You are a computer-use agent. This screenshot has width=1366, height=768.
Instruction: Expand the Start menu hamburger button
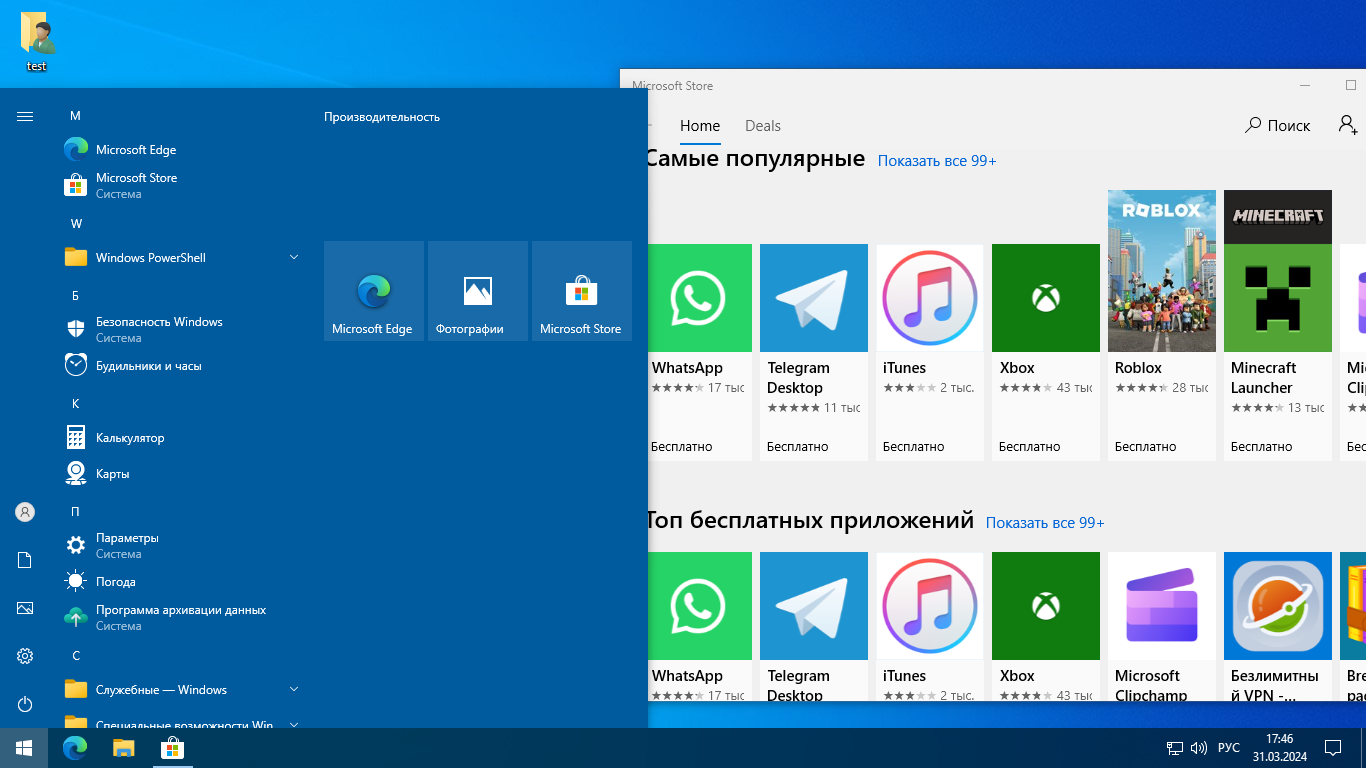(x=25, y=117)
